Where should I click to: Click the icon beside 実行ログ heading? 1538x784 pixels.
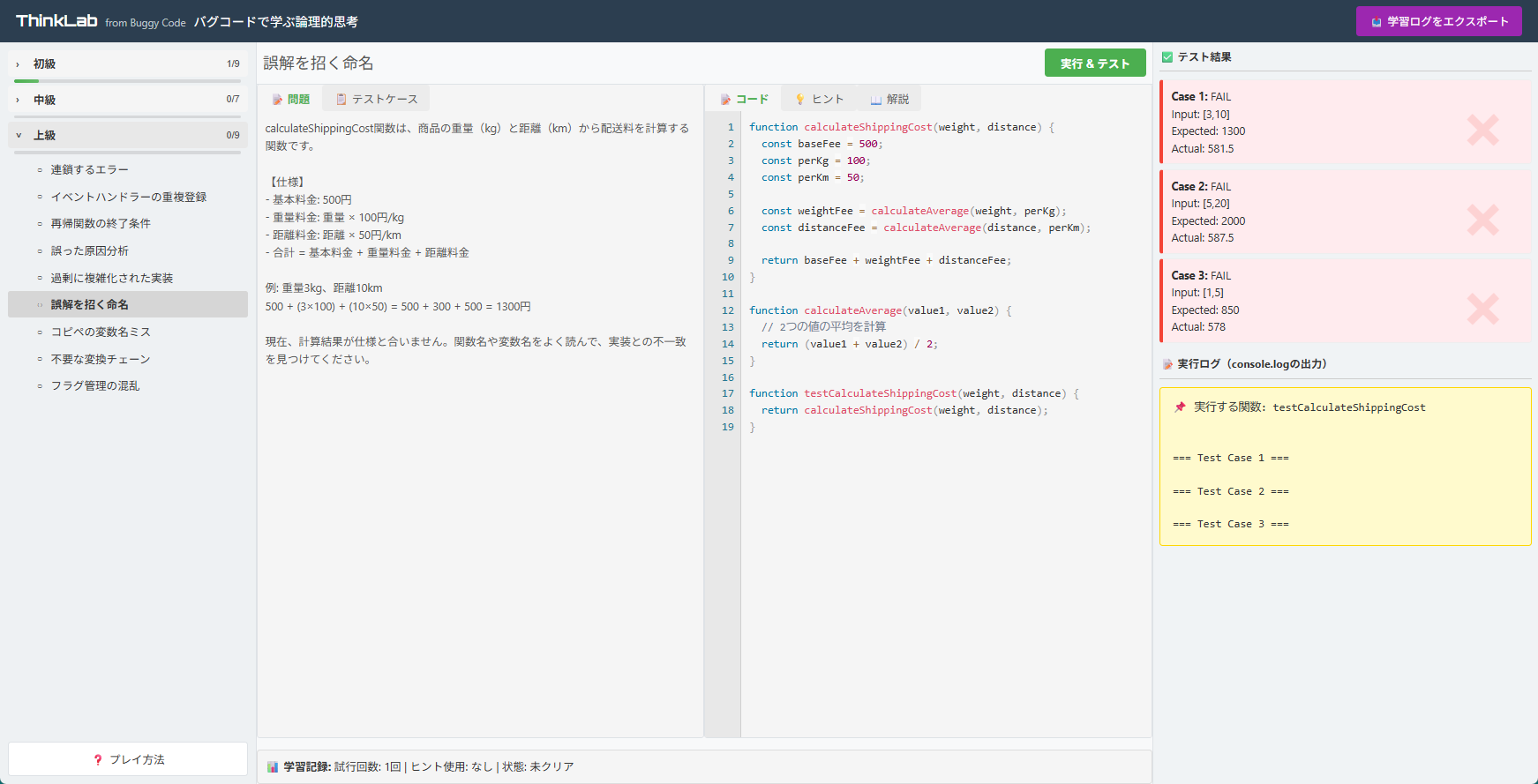[1167, 364]
